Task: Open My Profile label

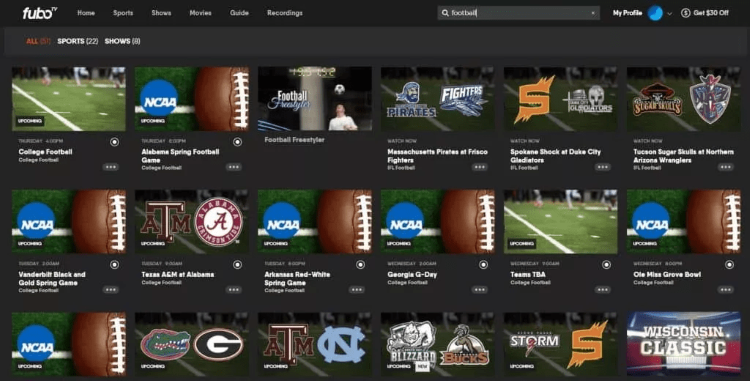Action: click(627, 13)
